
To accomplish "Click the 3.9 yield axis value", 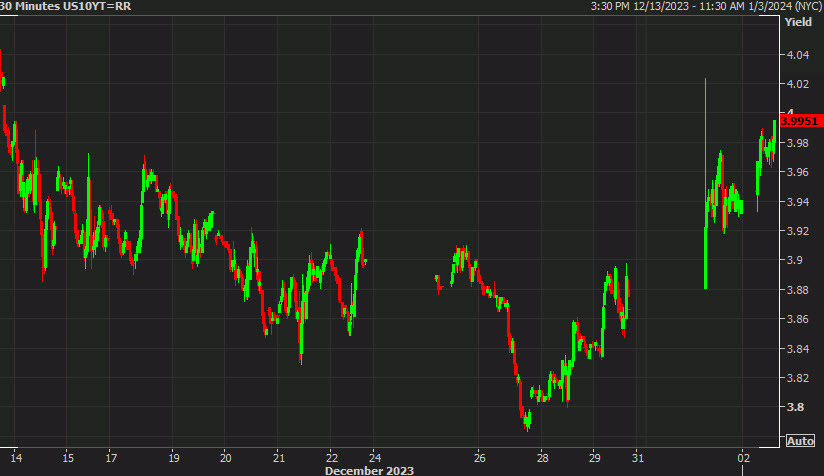I will pyautogui.click(x=795, y=261).
